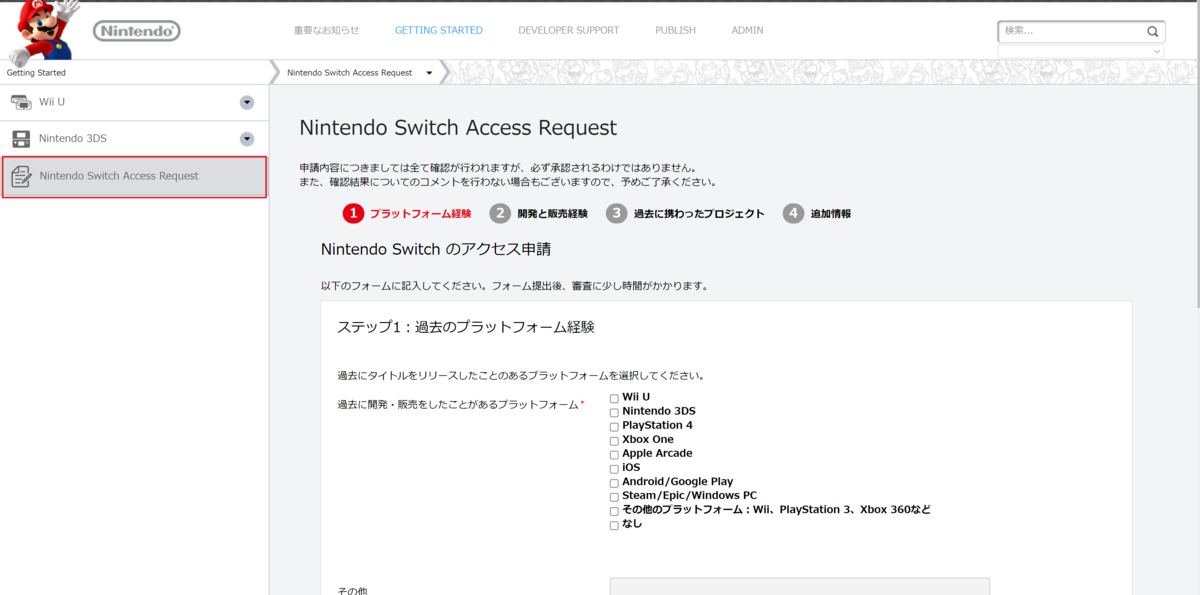
Task: Click the 開発と販売経験 step label
Action: (x=552, y=214)
